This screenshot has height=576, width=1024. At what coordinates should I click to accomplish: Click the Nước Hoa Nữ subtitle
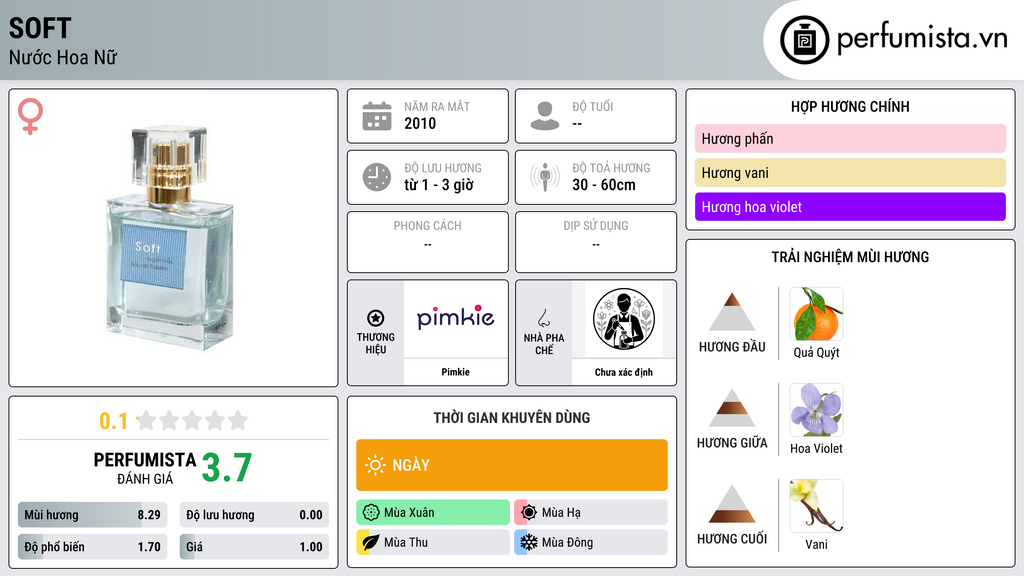[x=63, y=57]
